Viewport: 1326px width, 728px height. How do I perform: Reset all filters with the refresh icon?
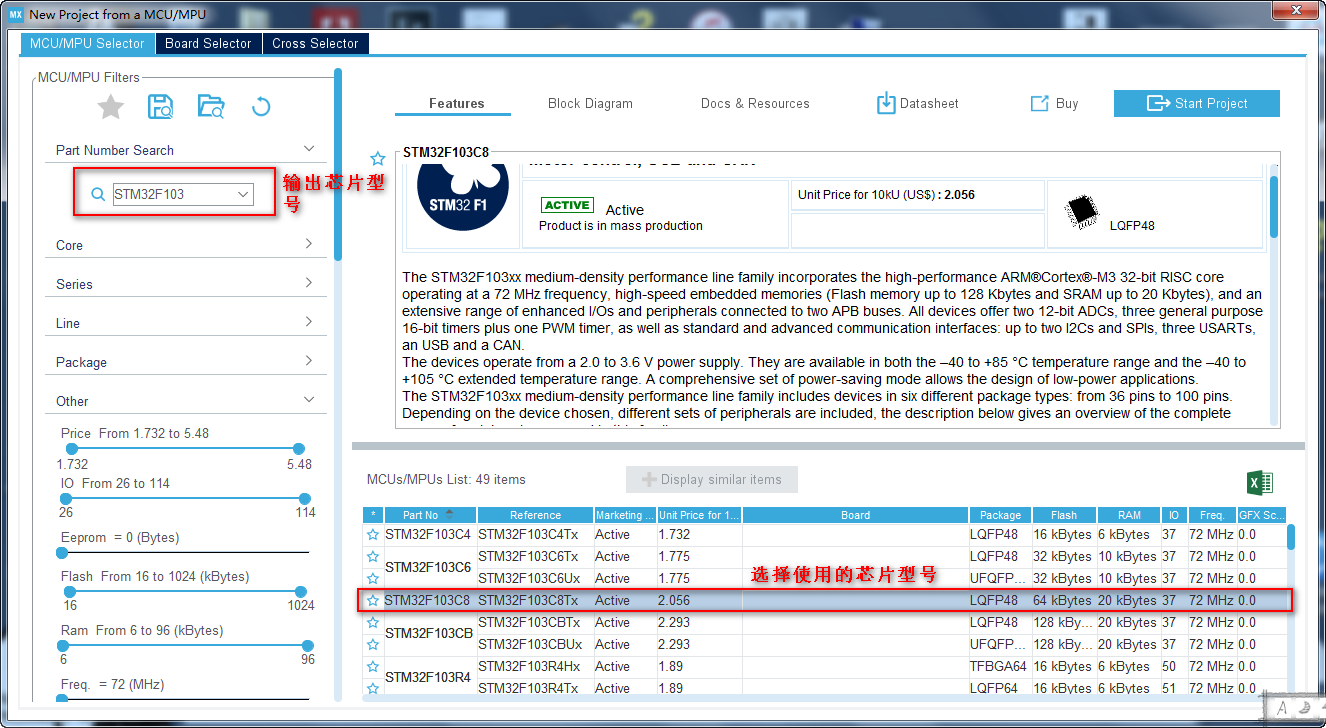pos(261,106)
